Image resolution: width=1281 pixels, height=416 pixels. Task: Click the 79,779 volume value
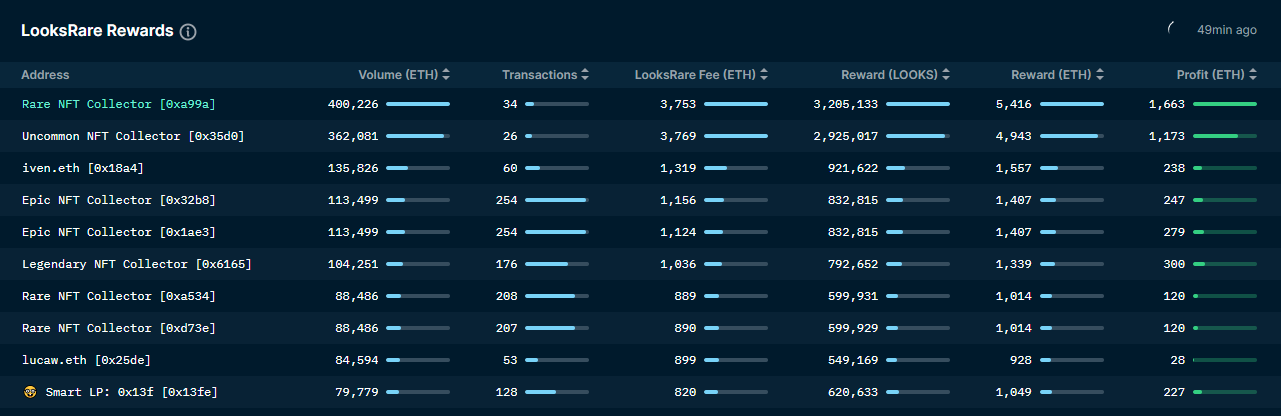point(357,392)
